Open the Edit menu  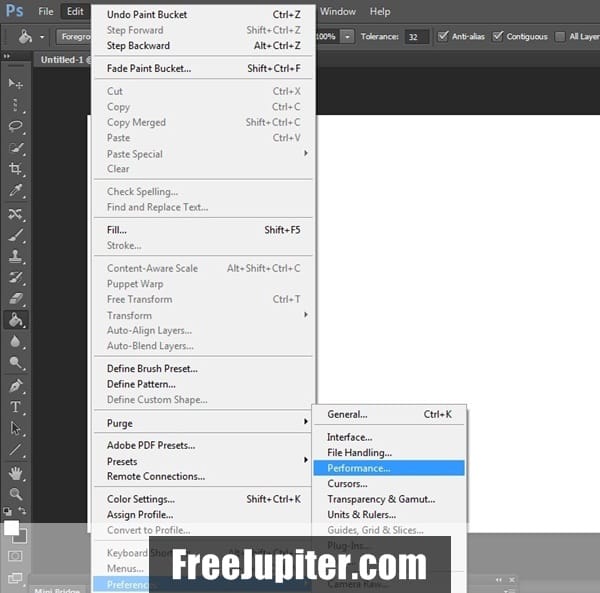(75, 11)
